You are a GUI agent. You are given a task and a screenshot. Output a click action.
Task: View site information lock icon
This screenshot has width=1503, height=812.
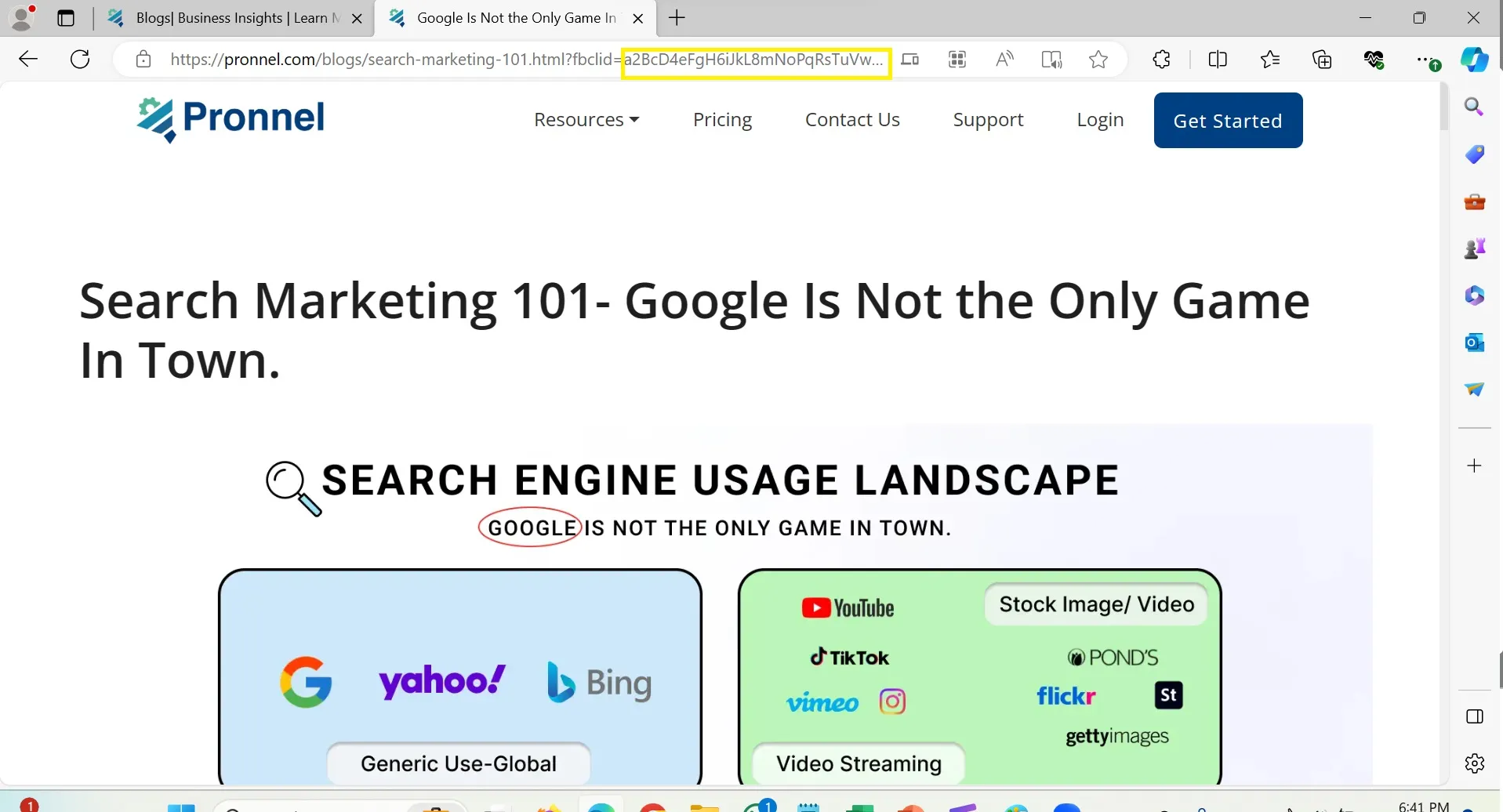143,59
